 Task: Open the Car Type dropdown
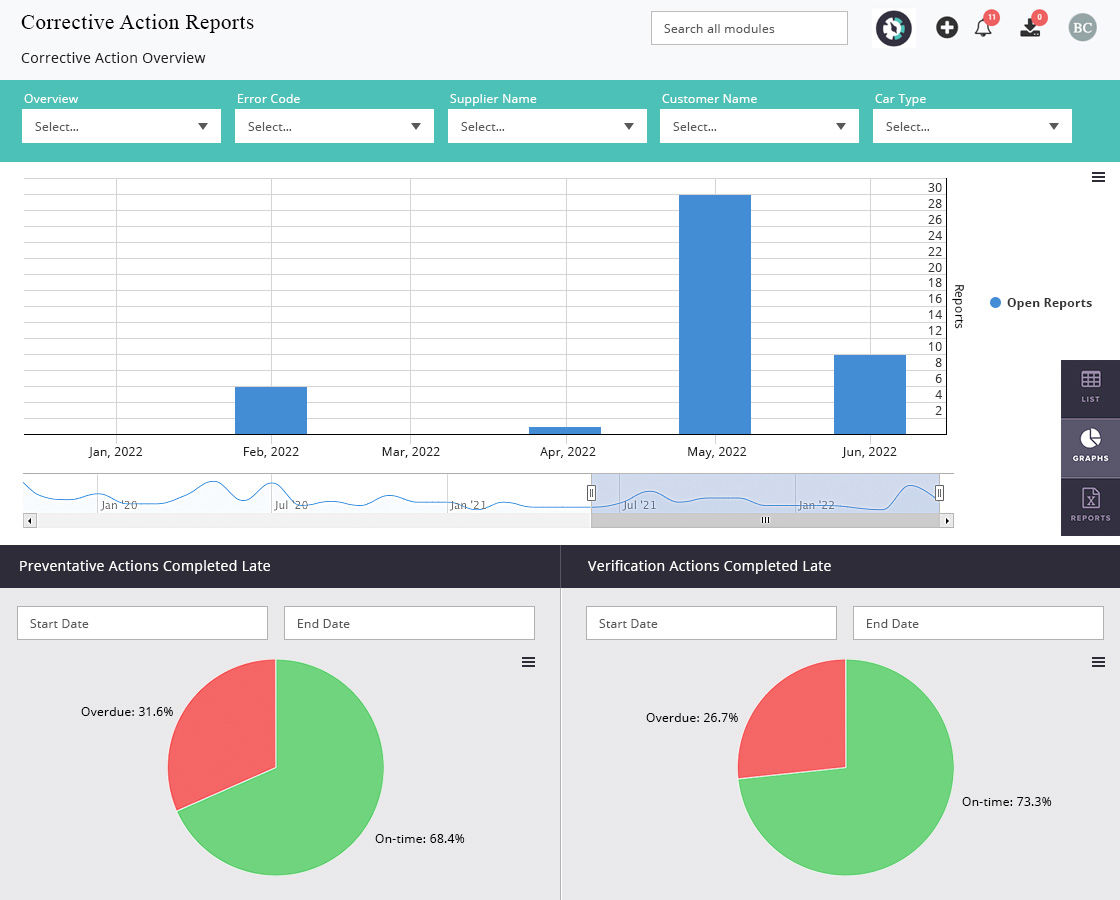(972, 126)
